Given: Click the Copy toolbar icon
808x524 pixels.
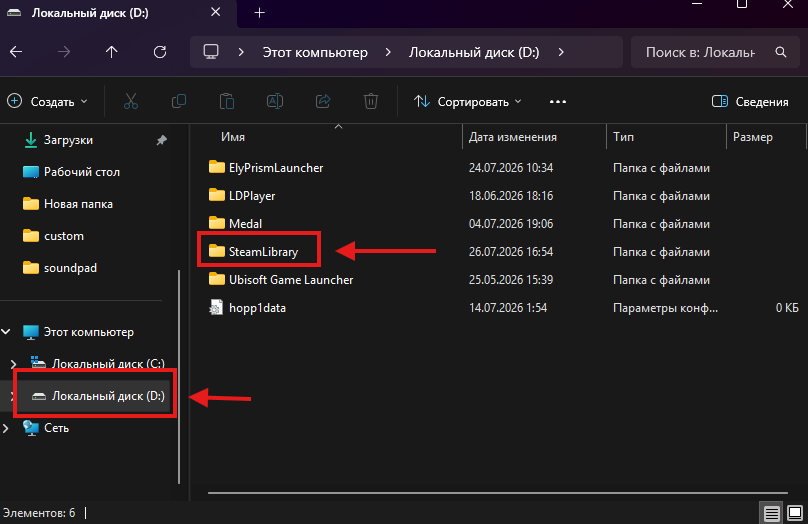Looking at the screenshot, I should click(179, 102).
